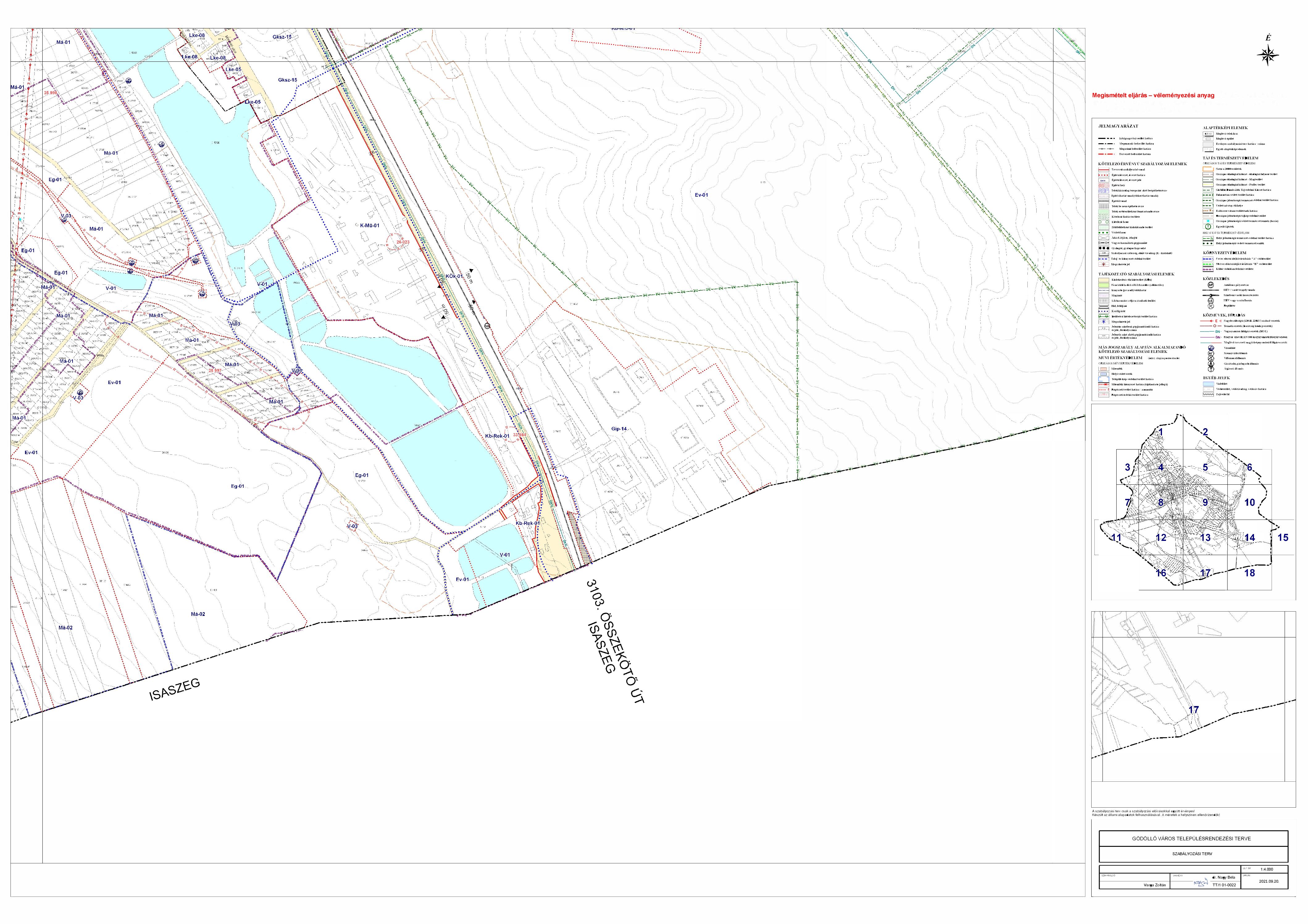
Task: Click the Megszüntető jel red asterisk symbol
Action: [x=1104, y=264]
